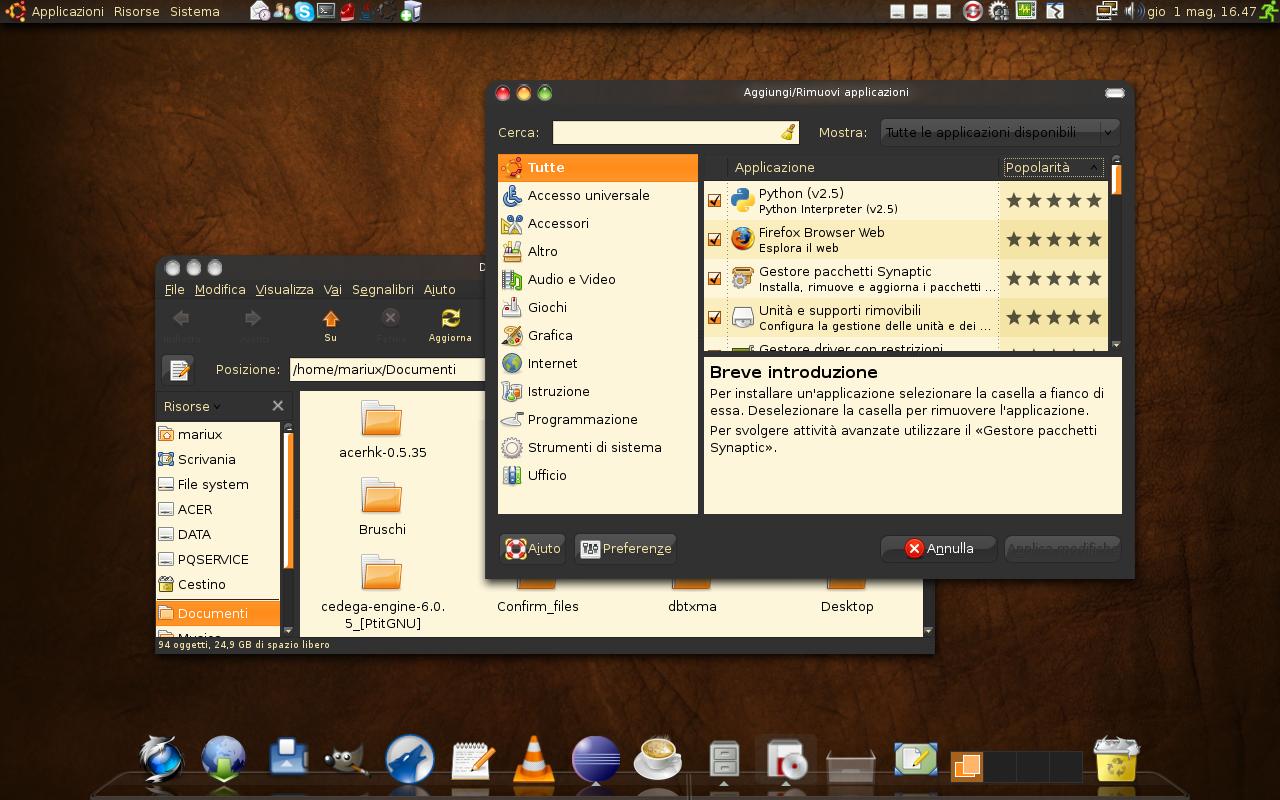The height and width of the screenshot is (800, 1280).
Task: Open the Segnalibri menu
Action: (383, 289)
